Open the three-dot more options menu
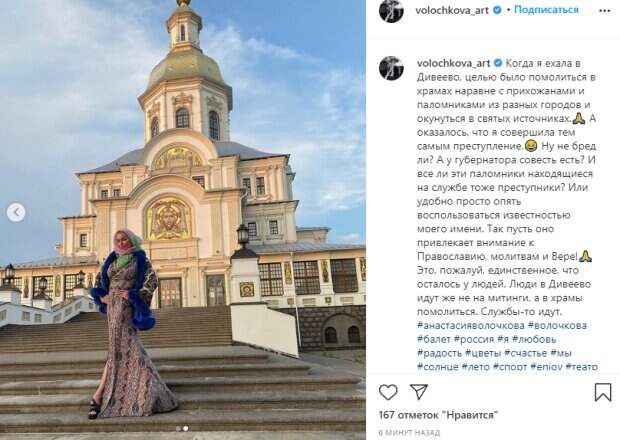The height and width of the screenshot is (440, 620). 605,11
